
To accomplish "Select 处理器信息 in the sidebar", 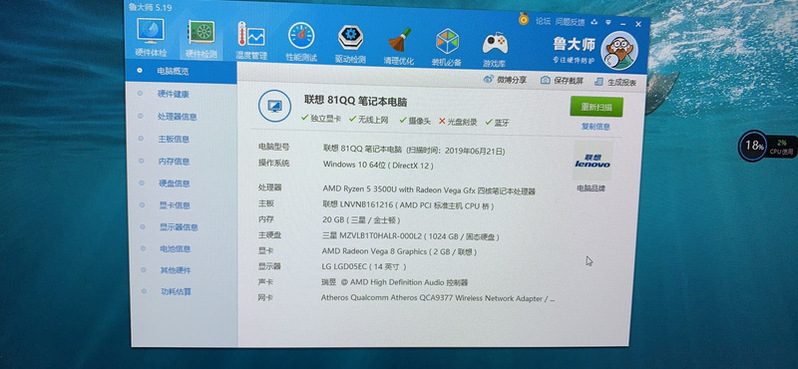I will tap(177, 117).
